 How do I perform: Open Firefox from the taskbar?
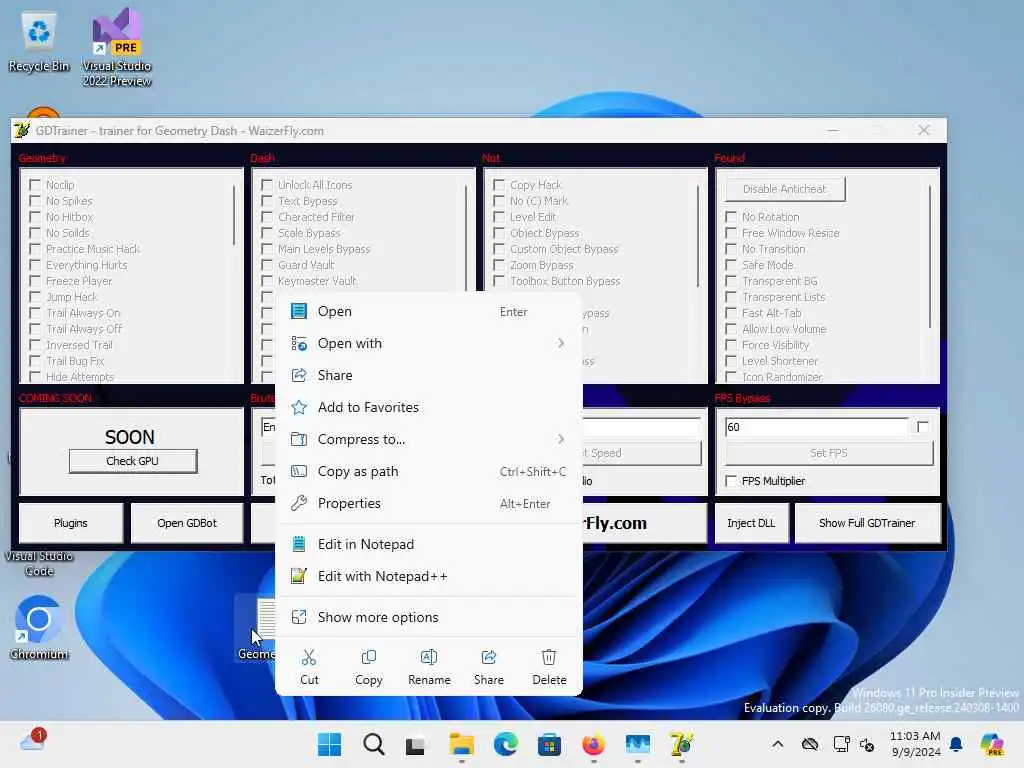click(593, 744)
